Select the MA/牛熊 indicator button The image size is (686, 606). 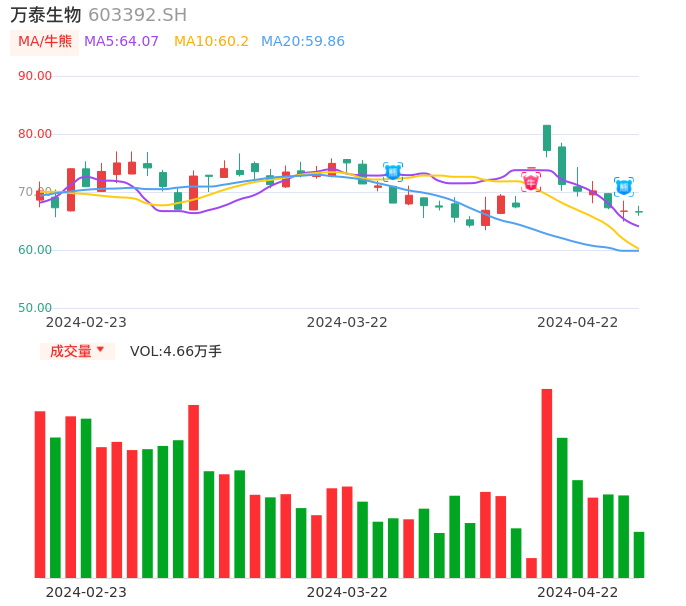click(44, 42)
